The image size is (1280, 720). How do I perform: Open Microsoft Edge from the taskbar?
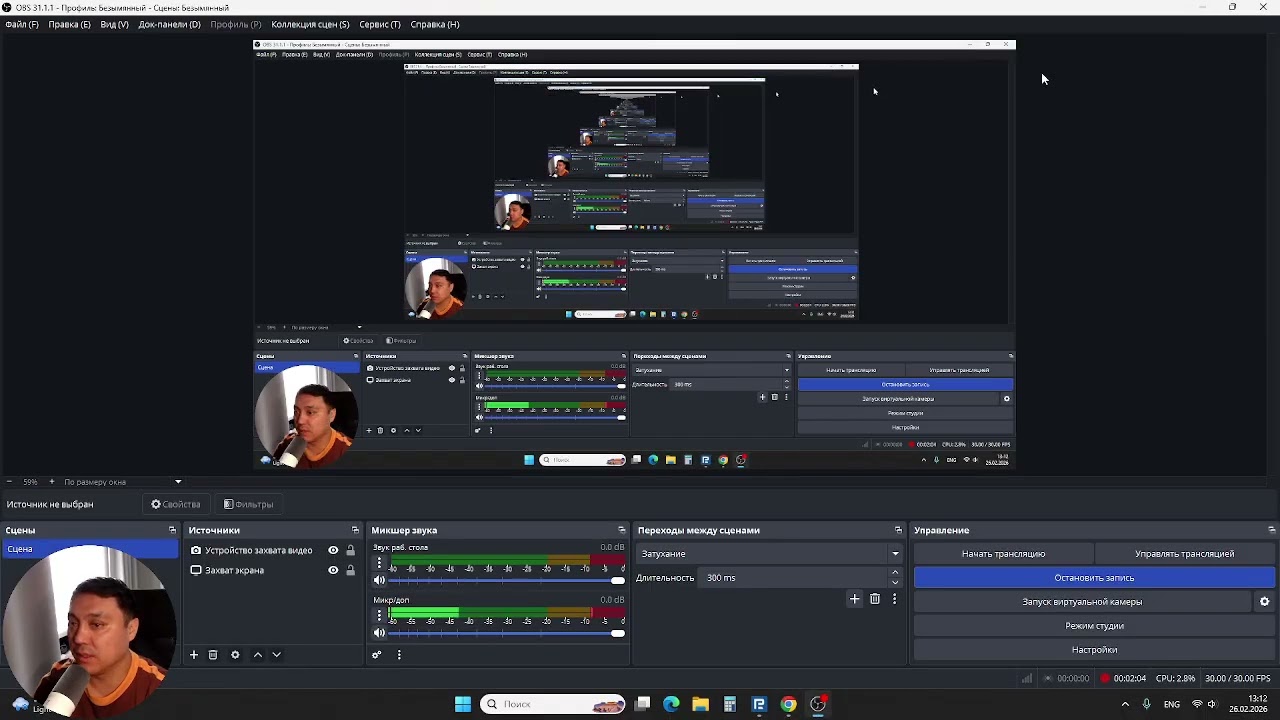point(671,704)
